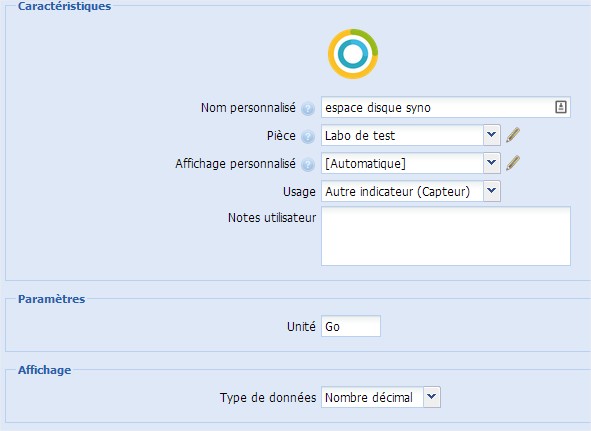This screenshot has height=431, width=591.
Task: Edit Affichage personnalisé with pencil icon
Action: pos(513,163)
